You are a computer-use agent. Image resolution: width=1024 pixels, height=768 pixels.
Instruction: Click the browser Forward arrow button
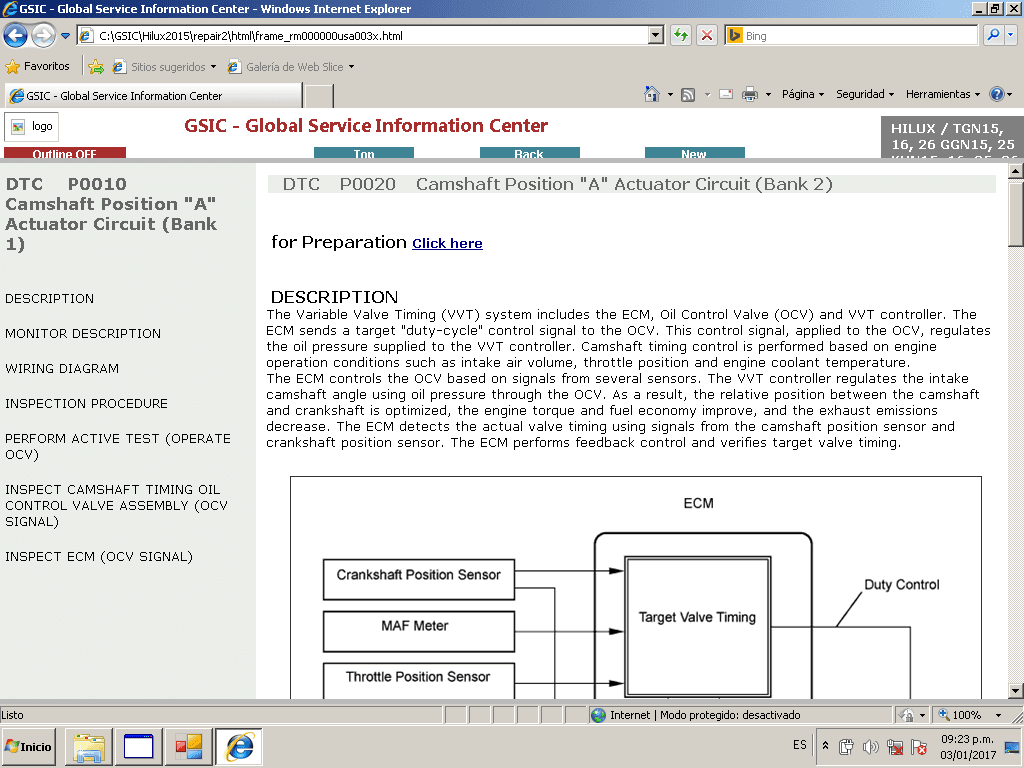point(43,35)
